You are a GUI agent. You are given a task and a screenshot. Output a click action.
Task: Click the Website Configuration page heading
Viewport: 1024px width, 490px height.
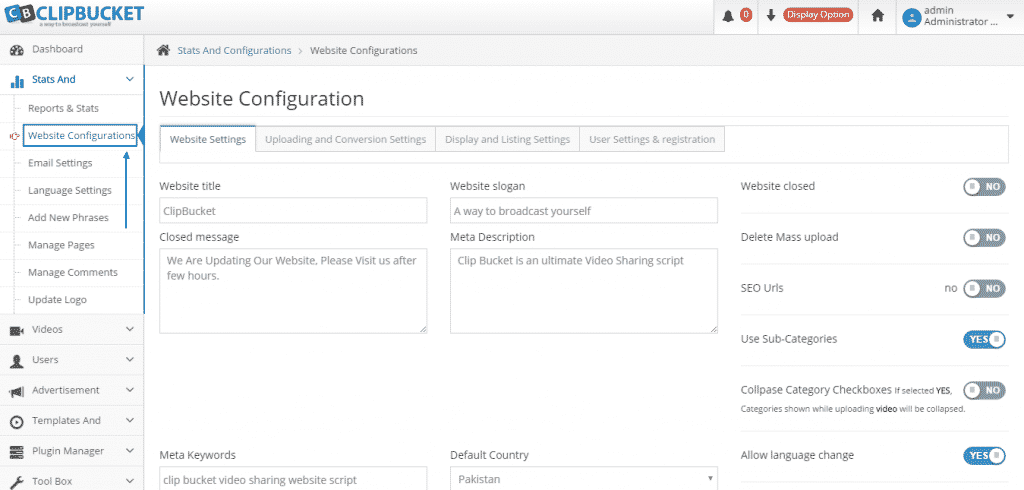262,99
